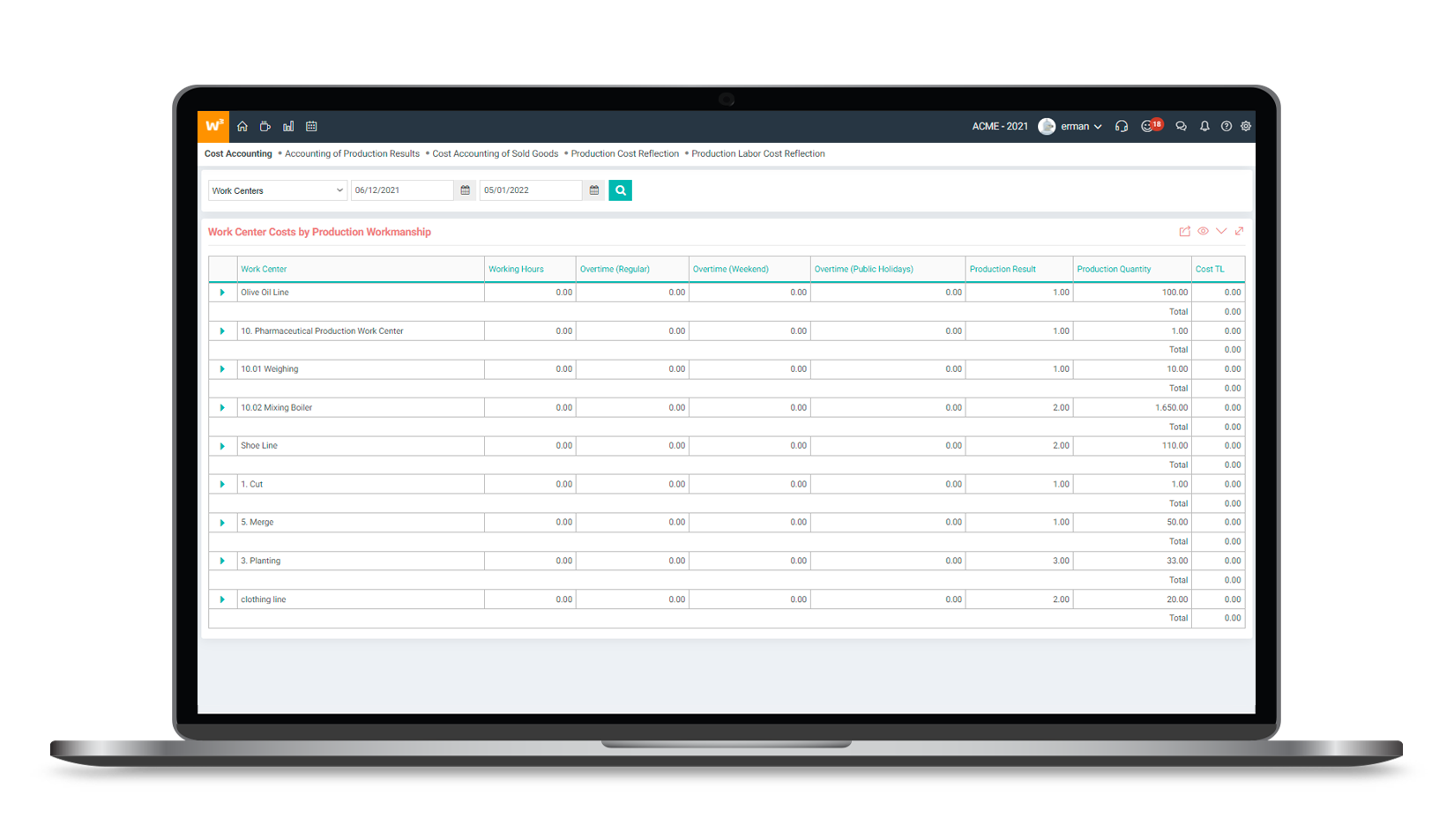The height and width of the screenshot is (840, 1454).
Task: Expand the Olive Oil Line row
Action: click(x=222, y=293)
